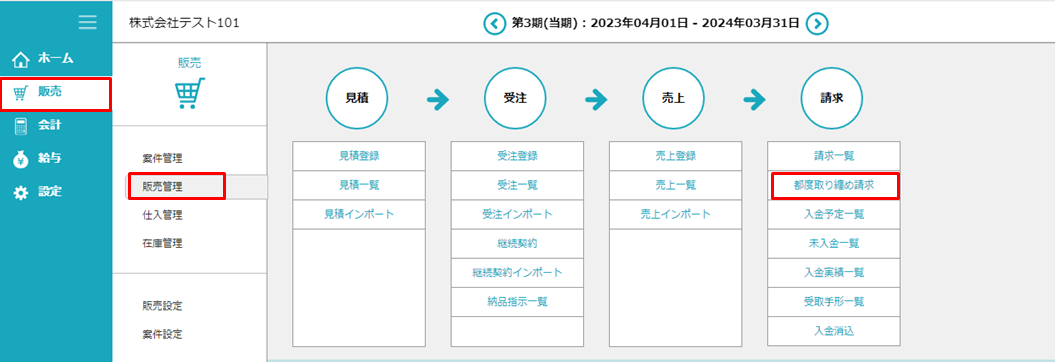Open 都度取り纏め請求
Viewport: 1055px width, 362px height.
pyautogui.click(x=834, y=186)
